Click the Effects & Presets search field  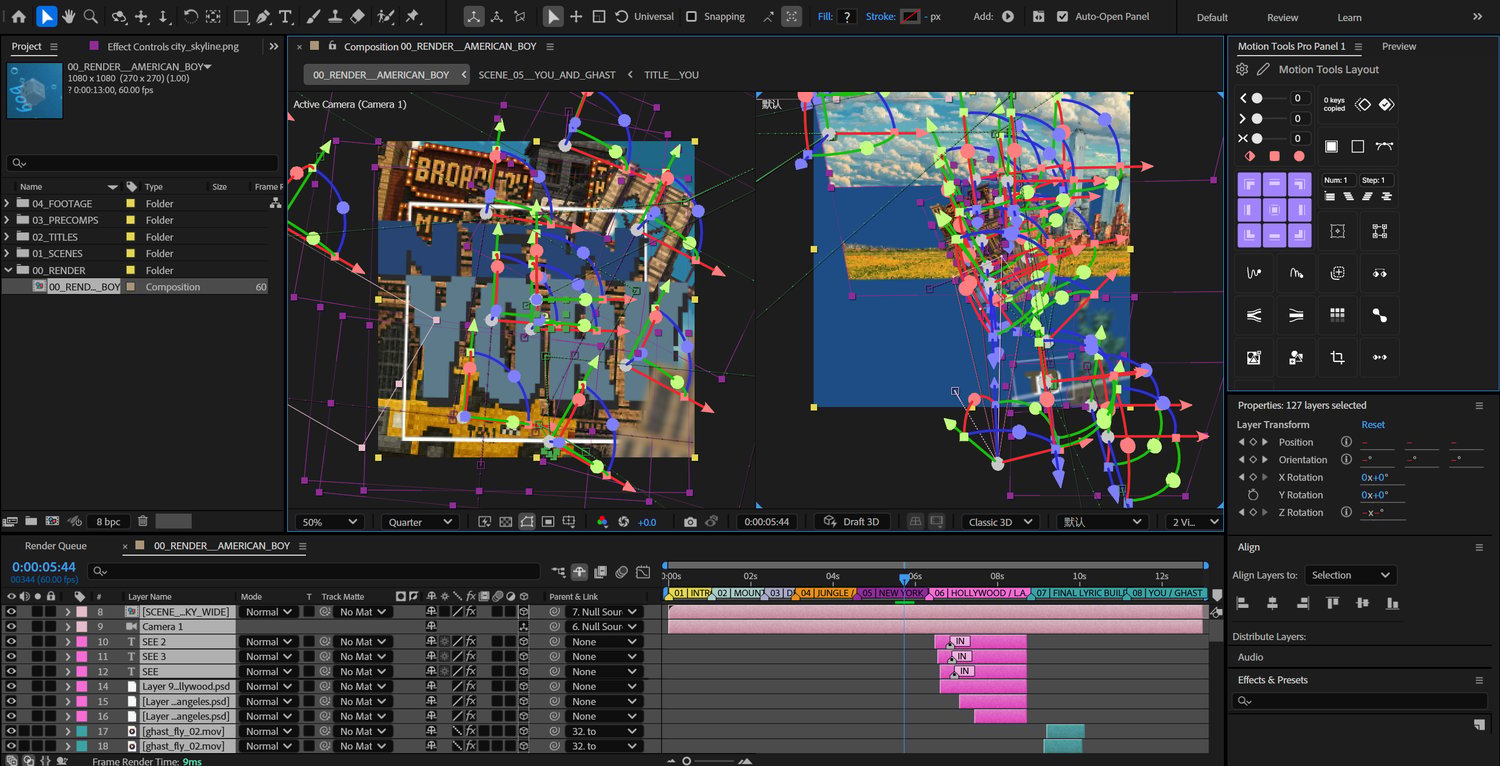(x=1359, y=701)
